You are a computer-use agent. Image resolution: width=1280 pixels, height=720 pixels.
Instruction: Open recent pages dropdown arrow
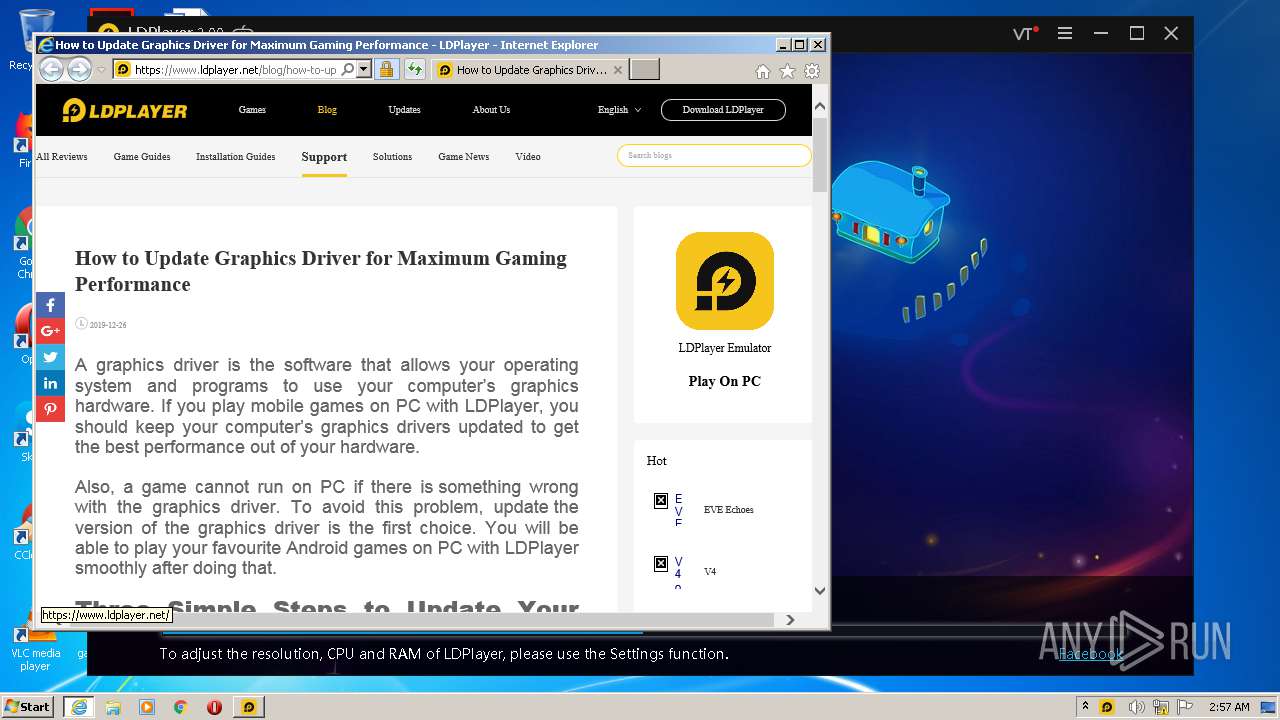point(101,70)
